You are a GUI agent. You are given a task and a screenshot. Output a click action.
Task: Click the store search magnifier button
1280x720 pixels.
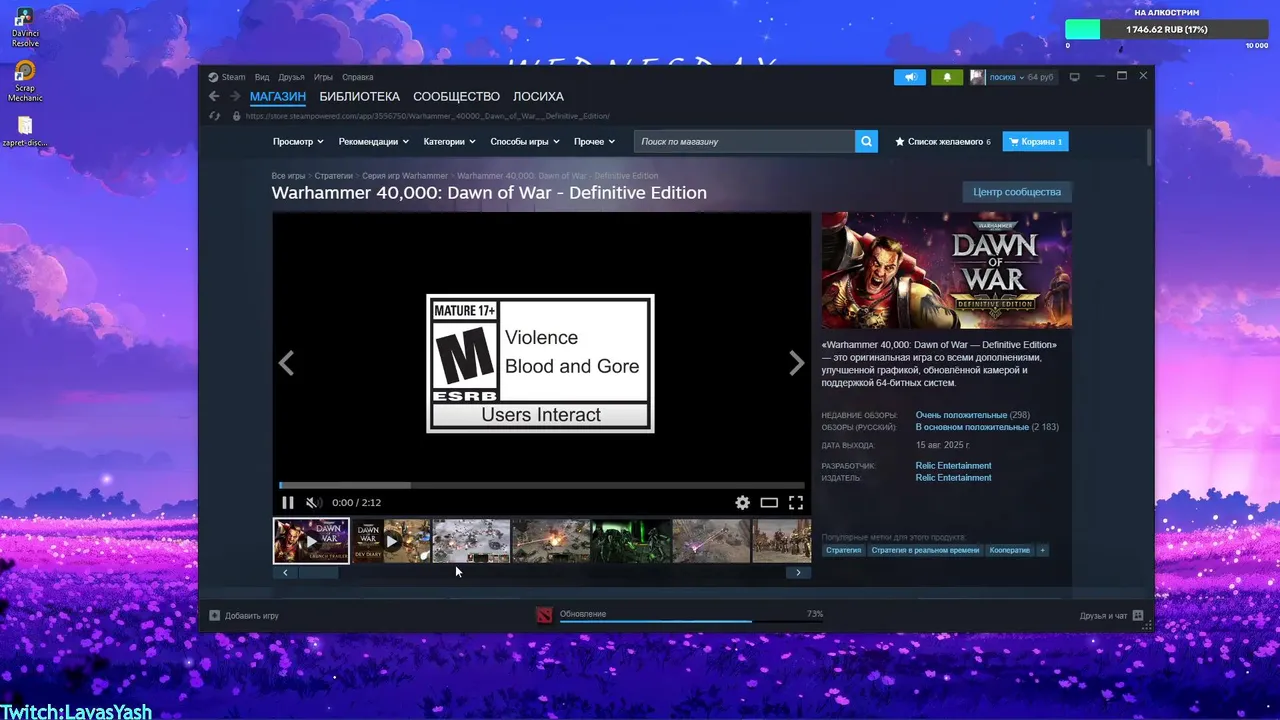(x=866, y=142)
